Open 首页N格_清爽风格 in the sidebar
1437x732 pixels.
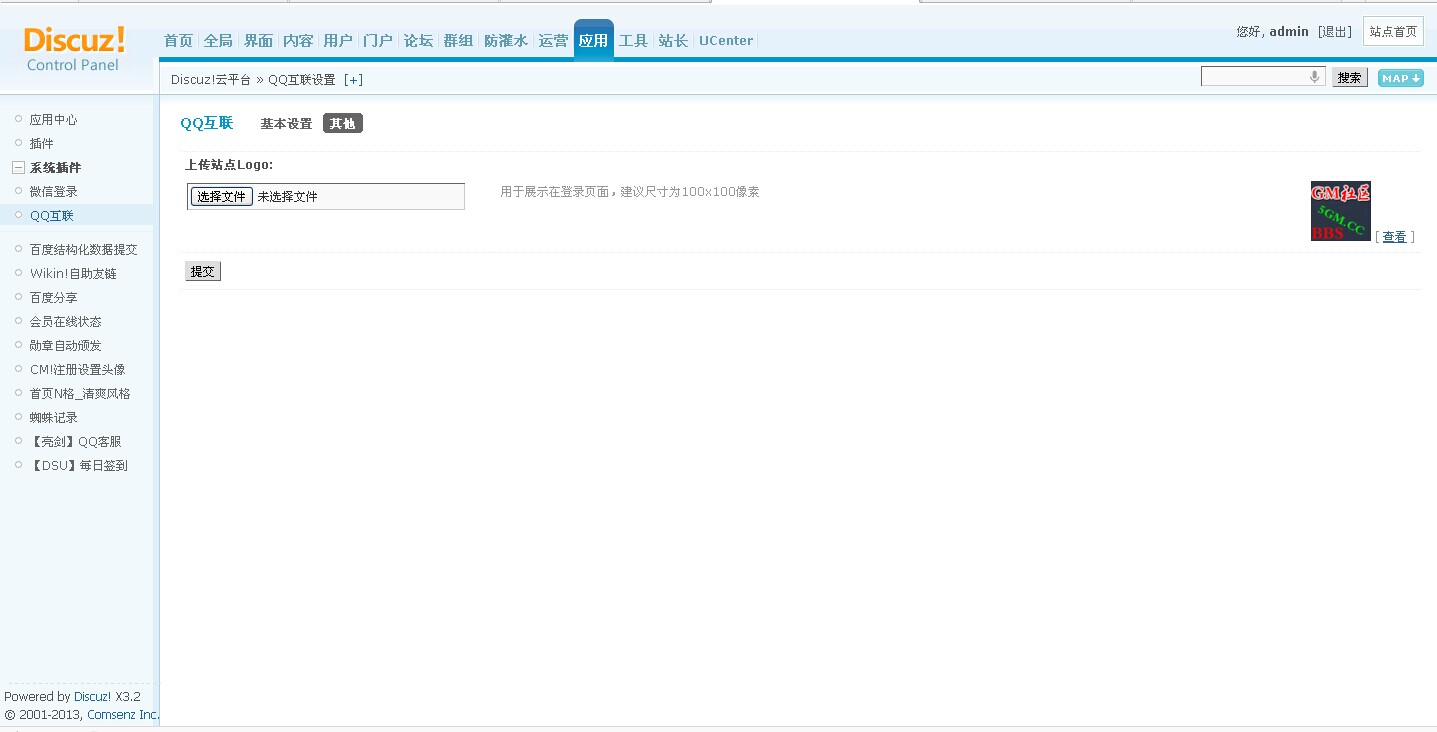pyautogui.click(x=80, y=394)
